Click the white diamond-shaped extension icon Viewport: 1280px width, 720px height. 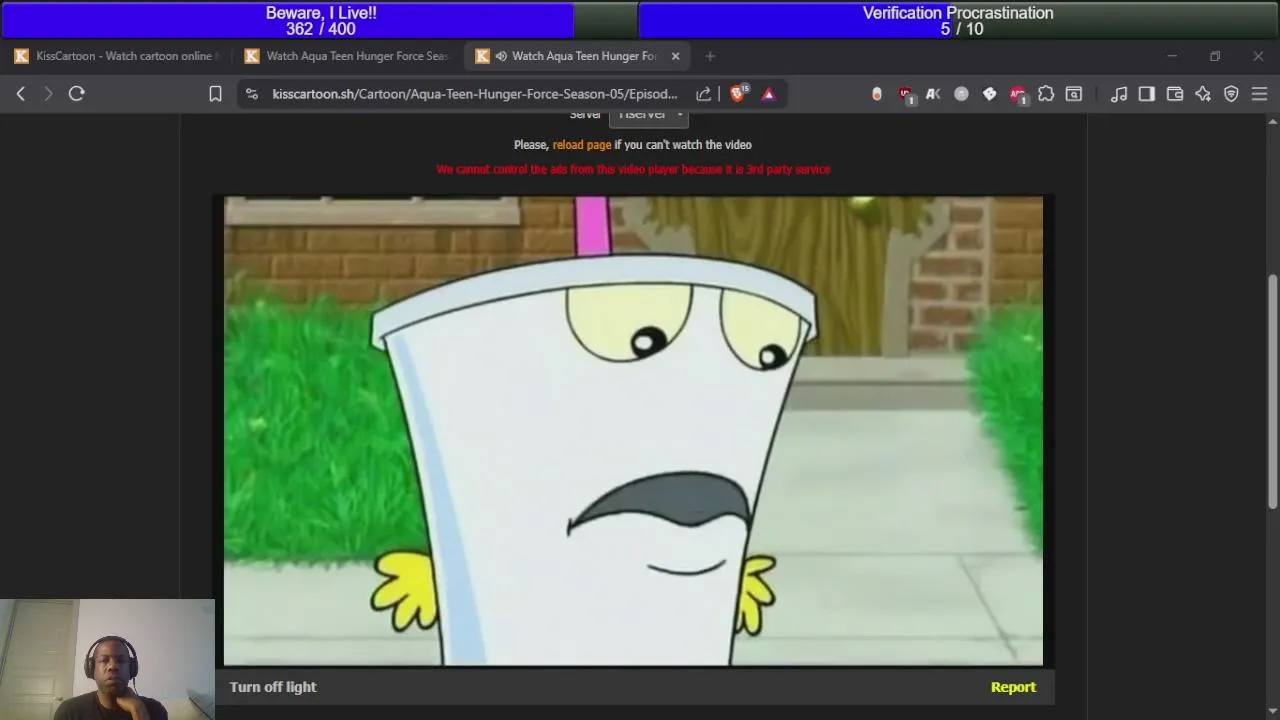coord(989,94)
